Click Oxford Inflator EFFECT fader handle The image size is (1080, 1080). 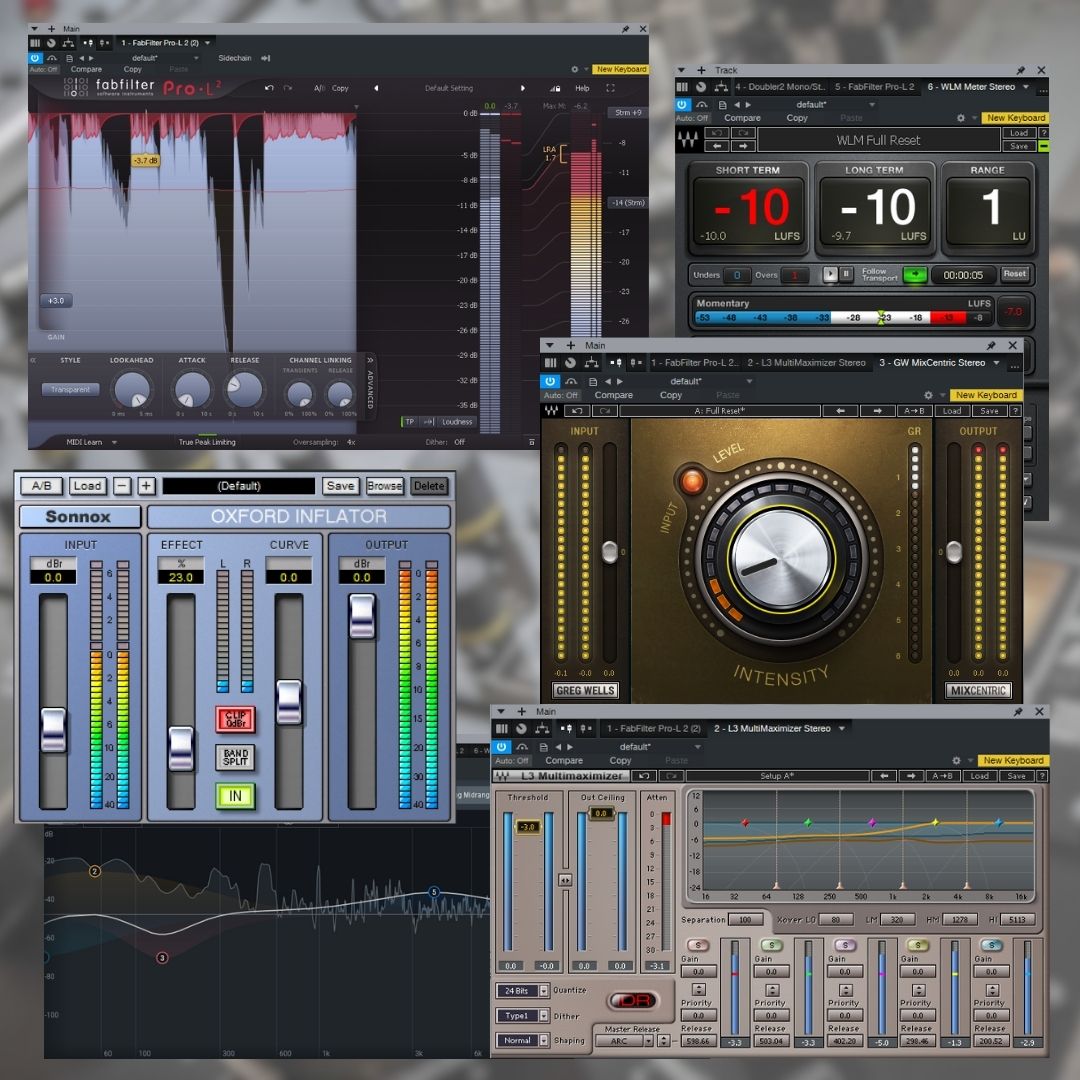(x=181, y=749)
